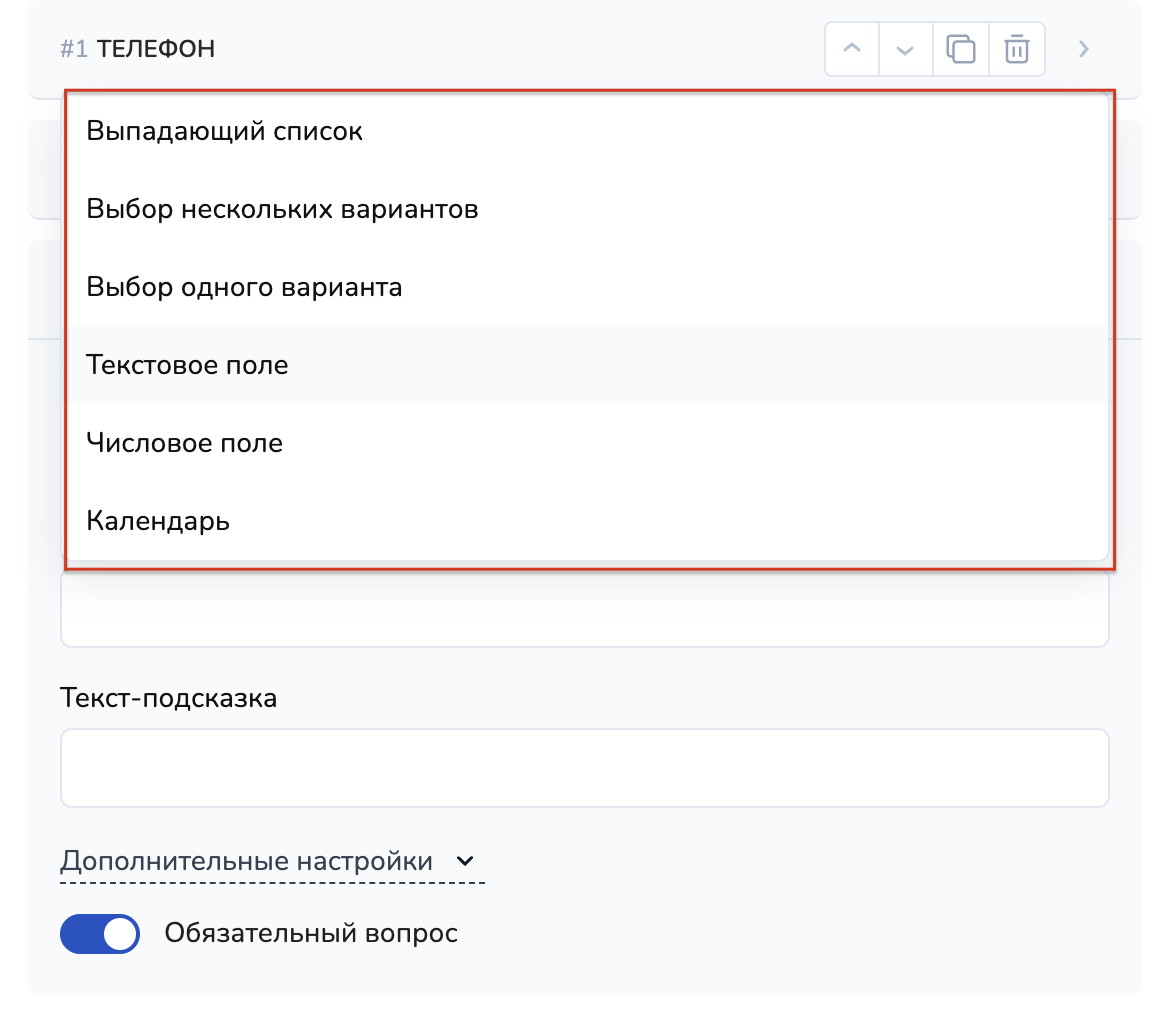
Task: Delete the Телефон question with trash icon
Action: (1016, 49)
